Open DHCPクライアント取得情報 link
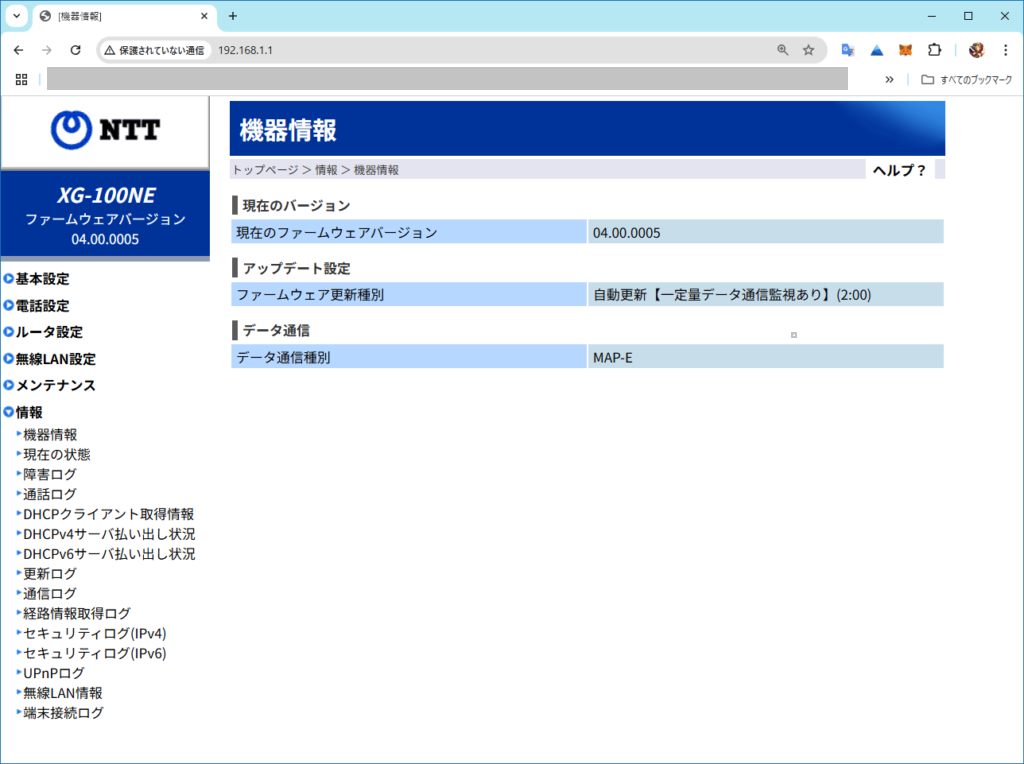 (x=108, y=514)
